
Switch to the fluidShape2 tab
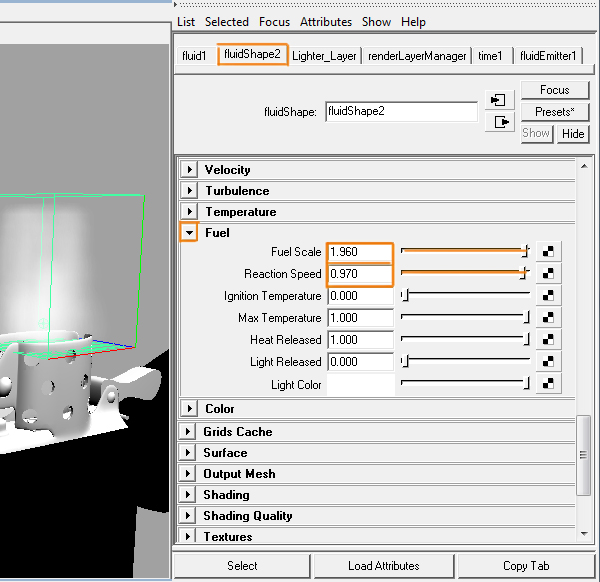point(253,54)
